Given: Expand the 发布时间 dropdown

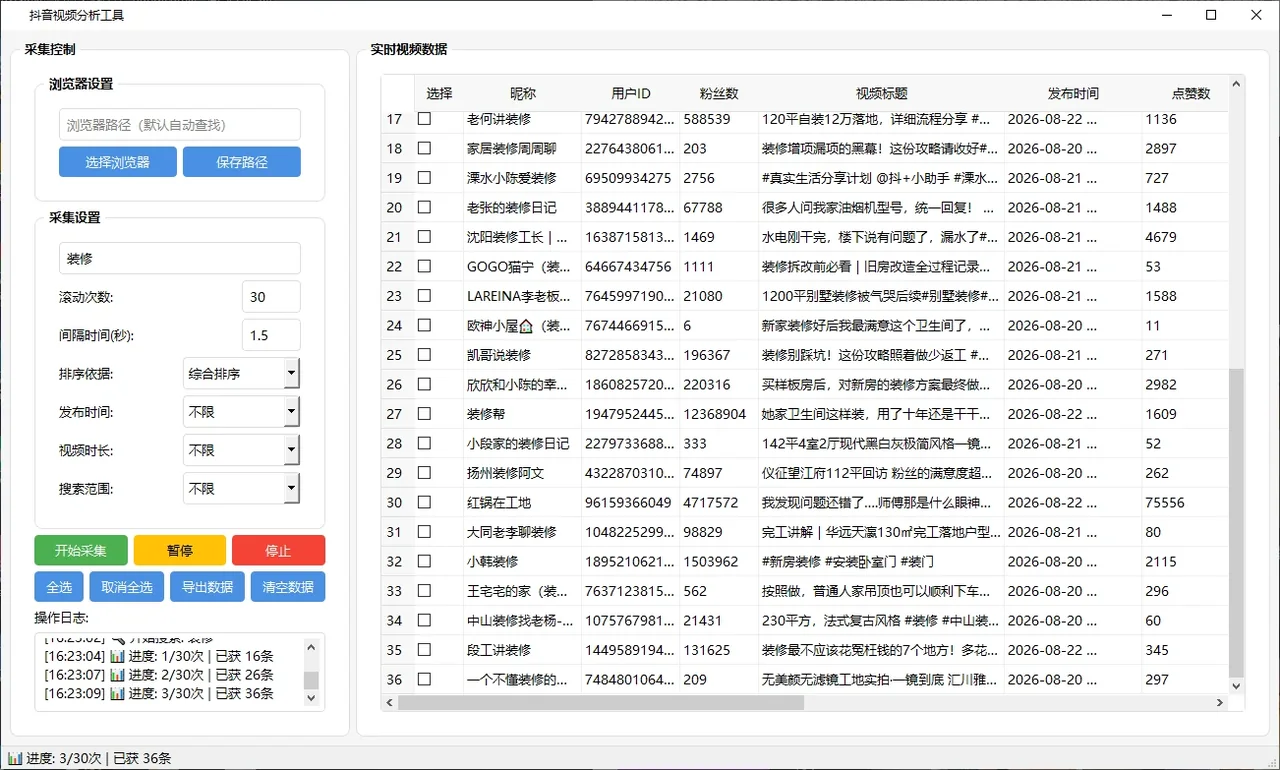Looking at the screenshot, I should (242, 412).
